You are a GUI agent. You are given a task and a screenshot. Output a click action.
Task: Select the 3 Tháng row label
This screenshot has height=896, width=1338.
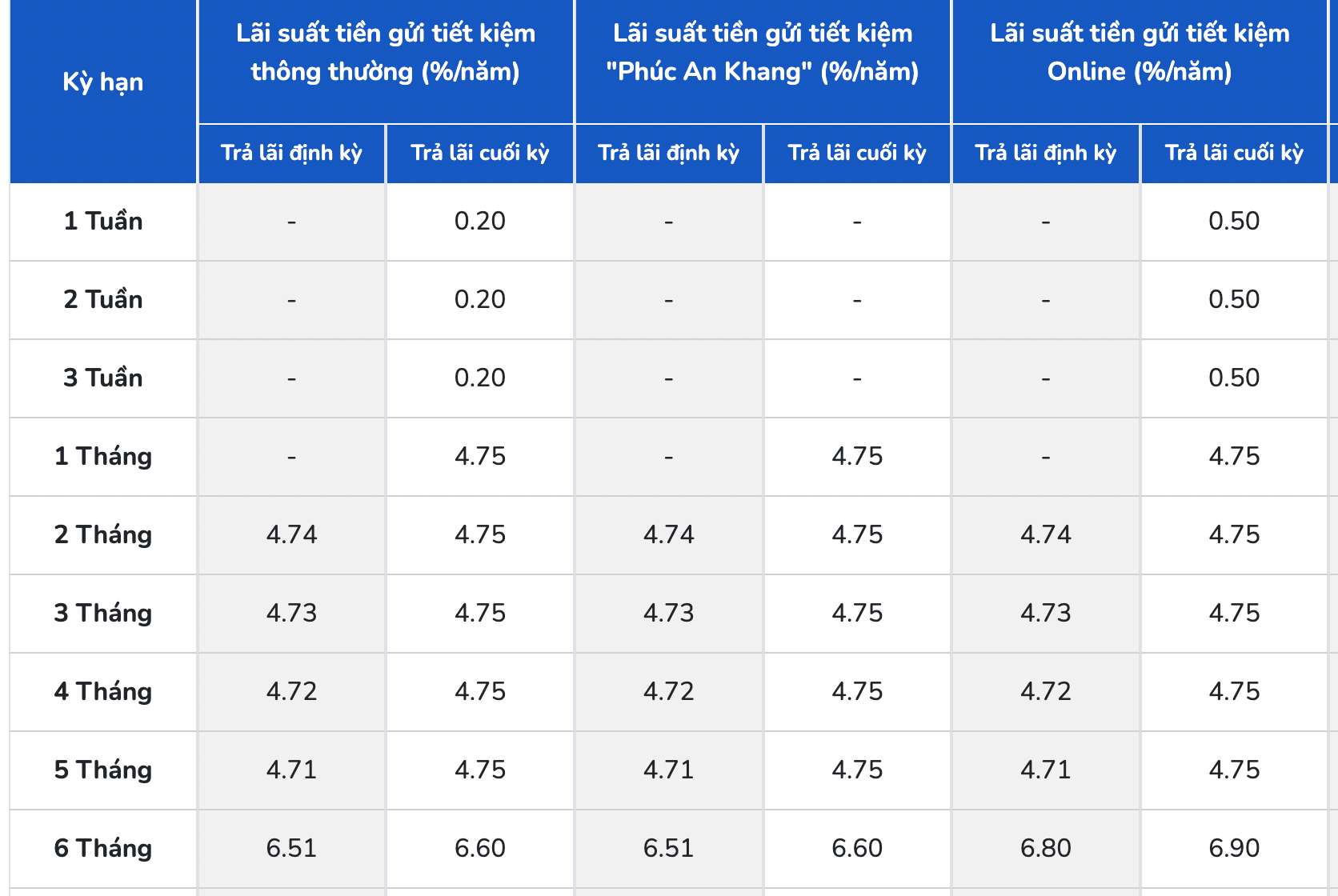103,613
